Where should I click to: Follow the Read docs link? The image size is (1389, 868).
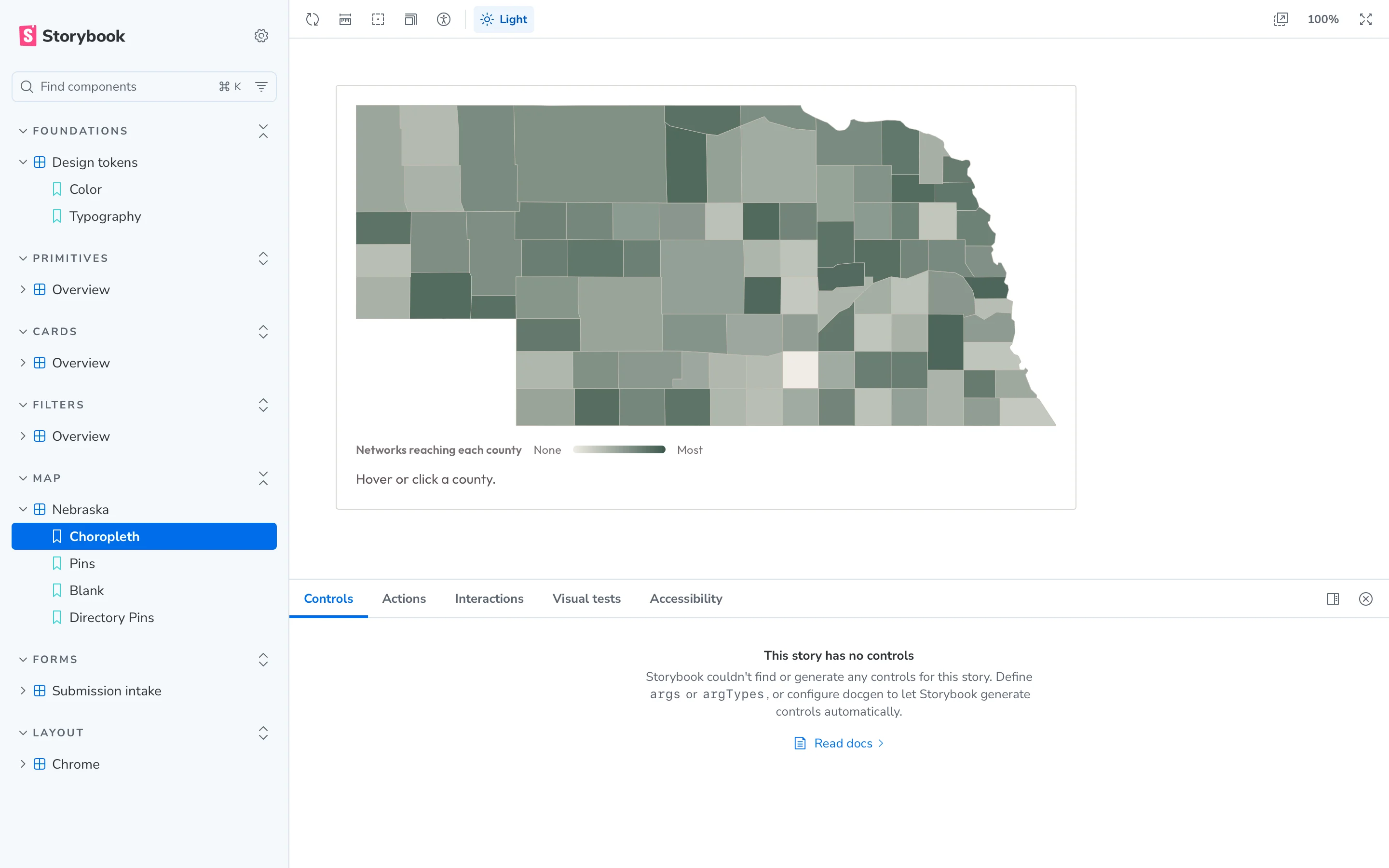tap(839, 744)
